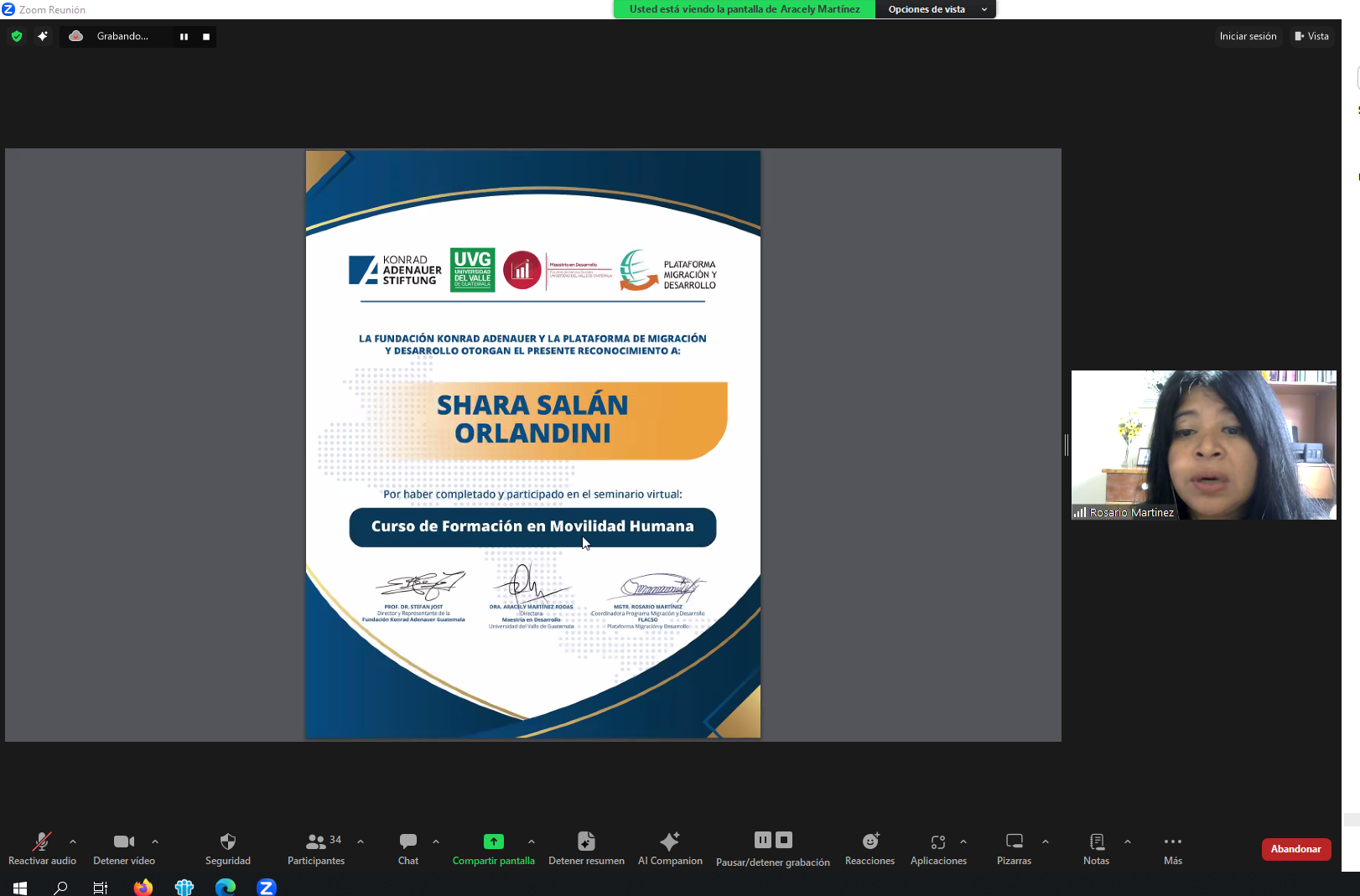Expand video options arrow beside Detener video
The image size is (1360, 896).
(155, 842)
